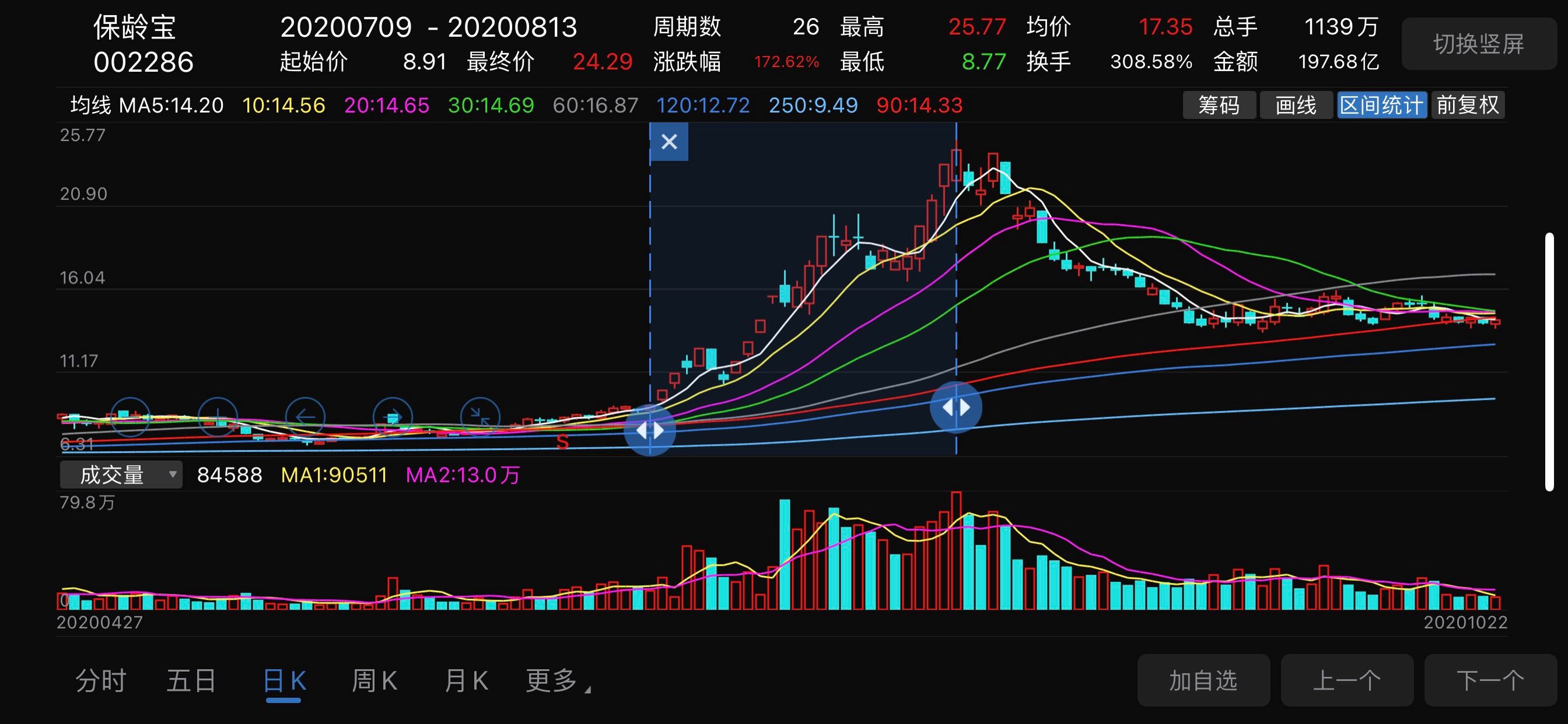Open the 筹码 chip distribution view
This screenshot has height=724, width=1568.
[x=1219, y=106]
